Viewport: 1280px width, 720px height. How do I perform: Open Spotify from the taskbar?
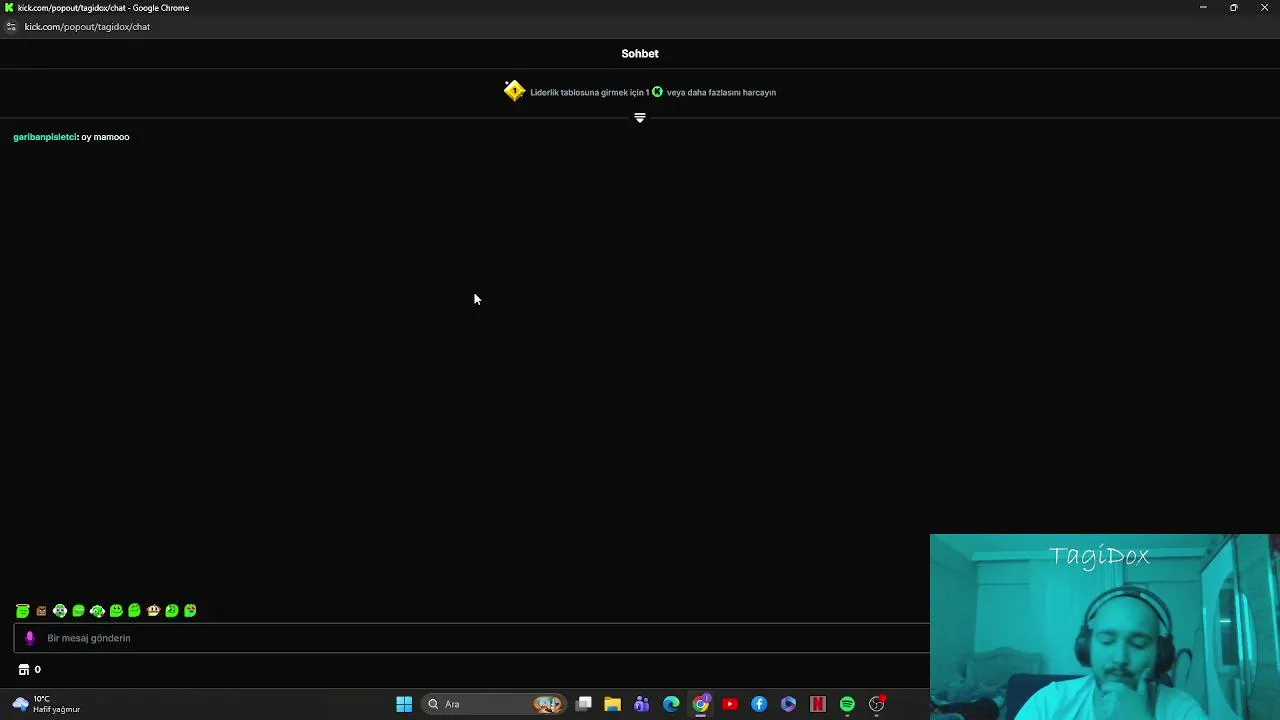[847, 704]
